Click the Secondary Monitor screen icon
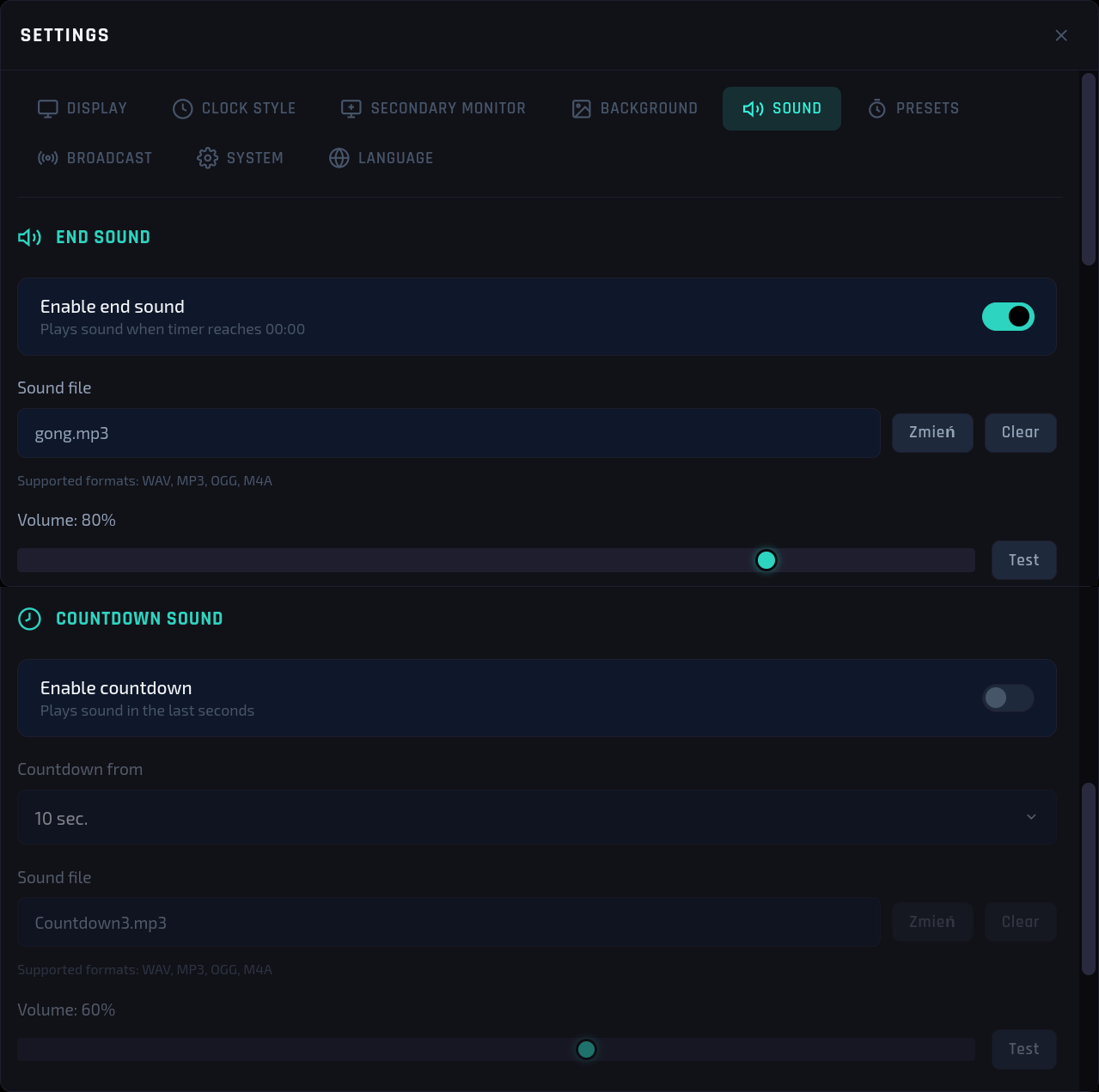This screenshot has width=1099, height=1092. [x=351, y=108]
